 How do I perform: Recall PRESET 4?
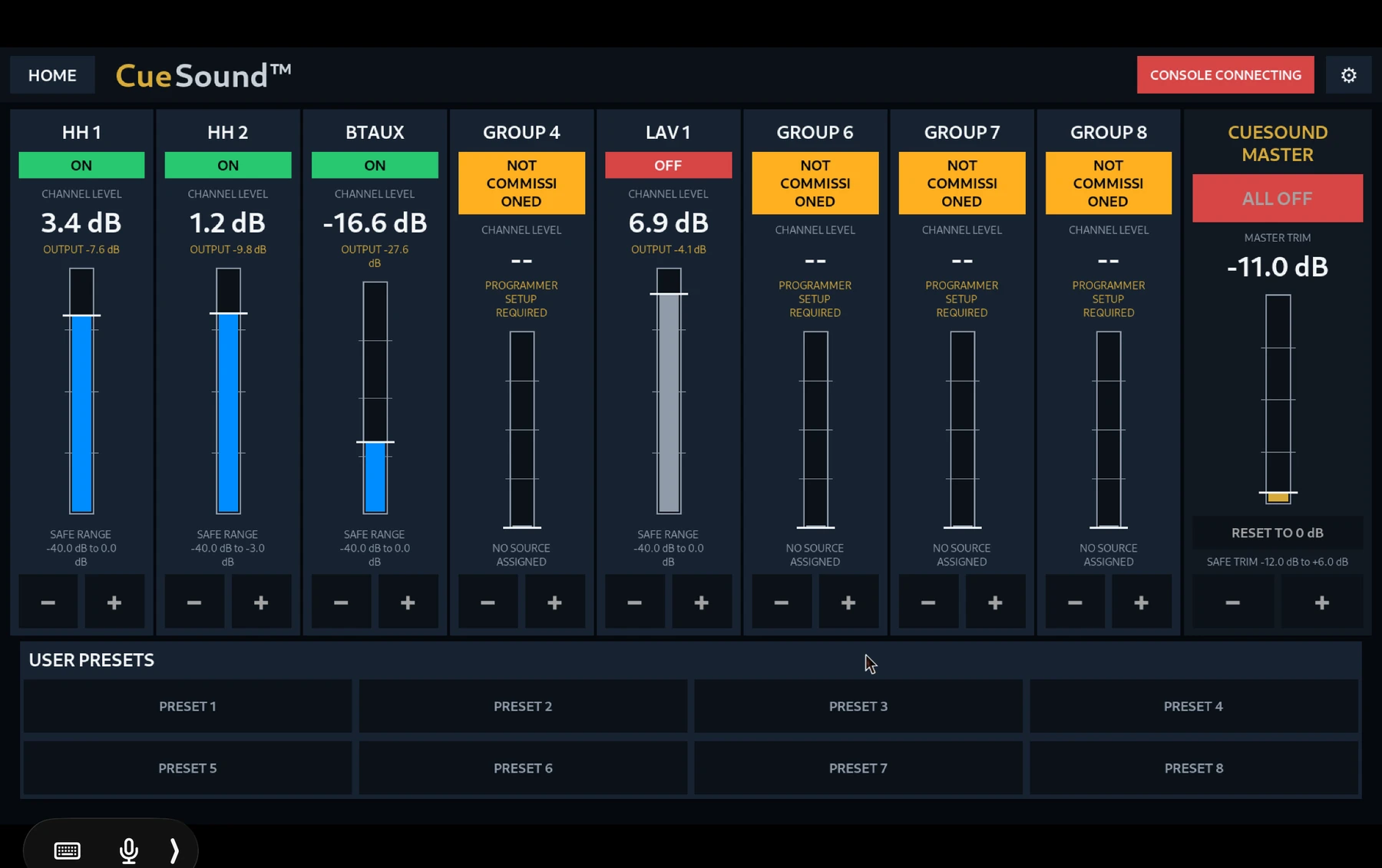(x=1194, y=706)
